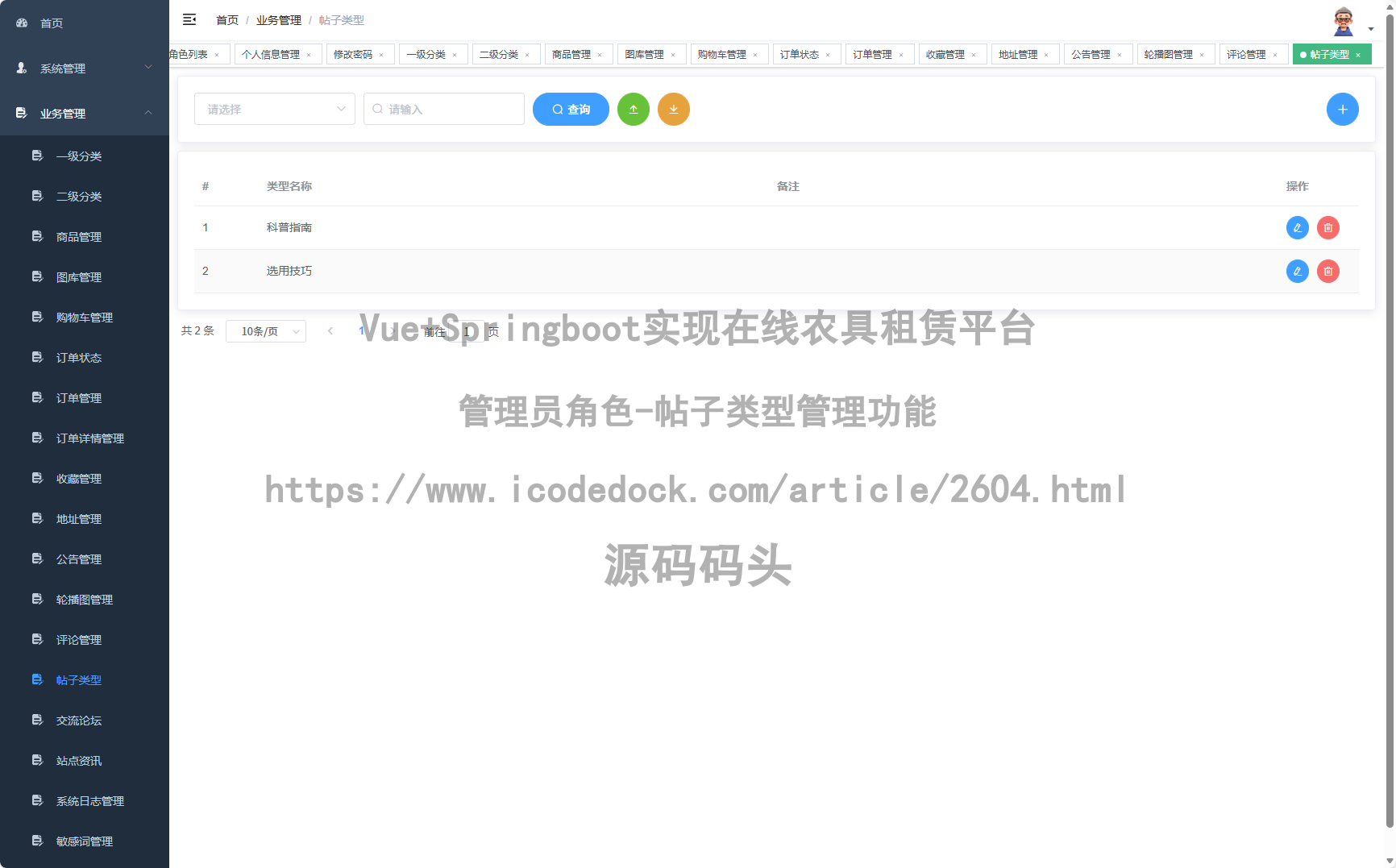Open 首页 via the breadcrumb link
This screenshot has width=1396, height=868.
pos(226,19)
